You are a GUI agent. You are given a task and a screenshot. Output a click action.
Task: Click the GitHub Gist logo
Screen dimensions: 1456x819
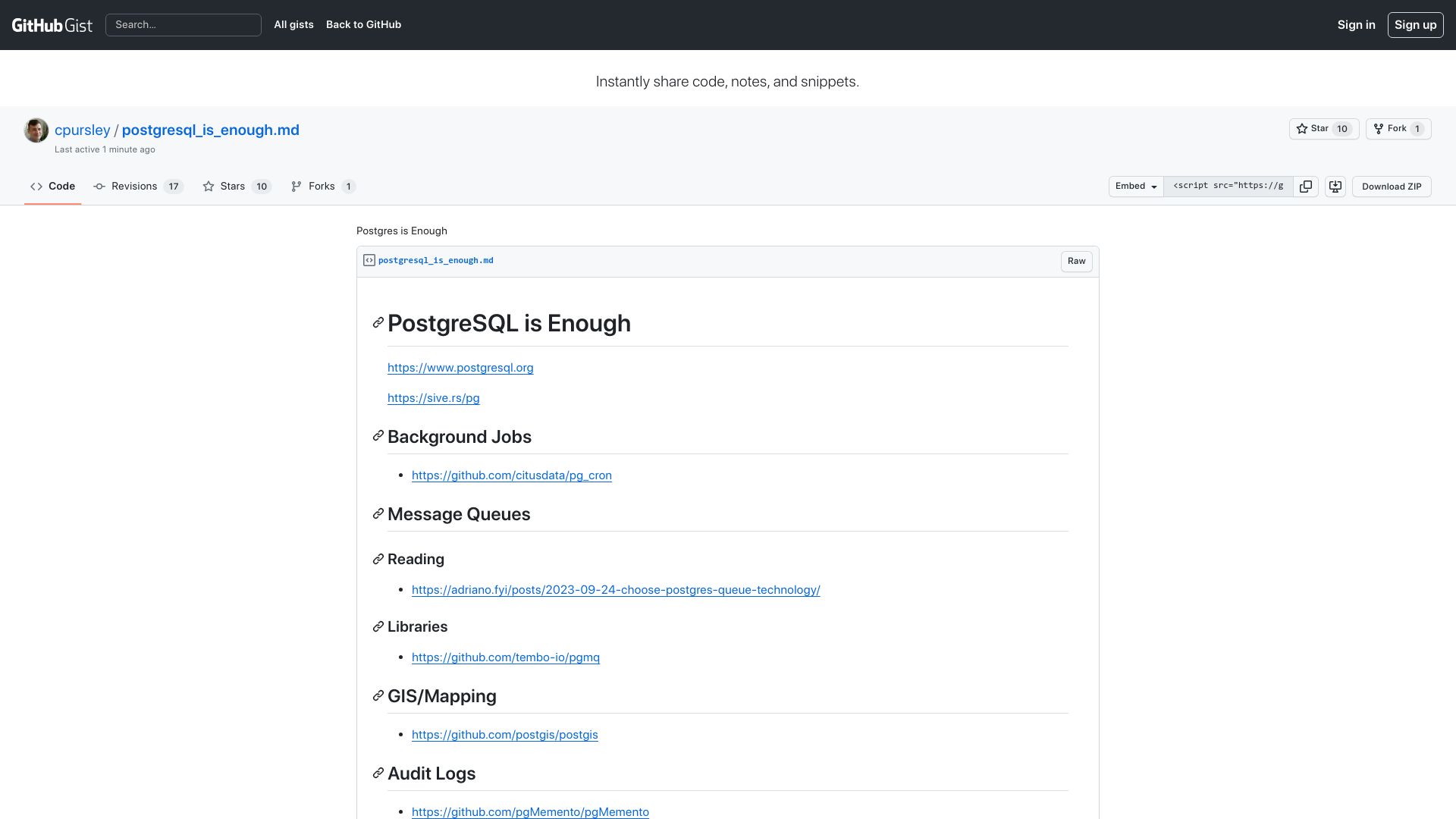pos(52,25)
